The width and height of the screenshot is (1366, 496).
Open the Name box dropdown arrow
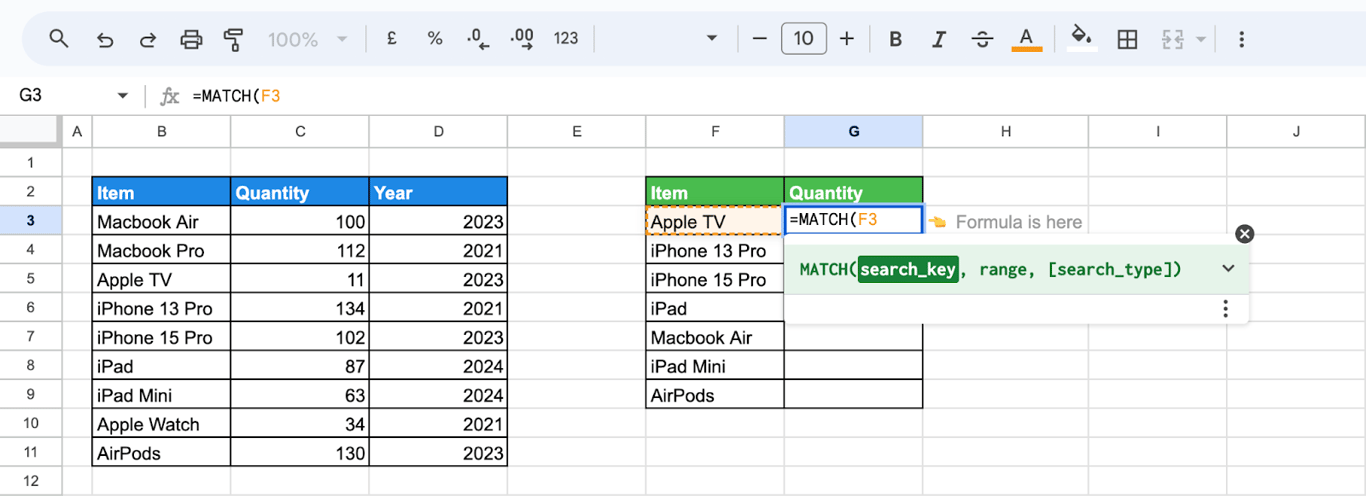coord(123,95)
